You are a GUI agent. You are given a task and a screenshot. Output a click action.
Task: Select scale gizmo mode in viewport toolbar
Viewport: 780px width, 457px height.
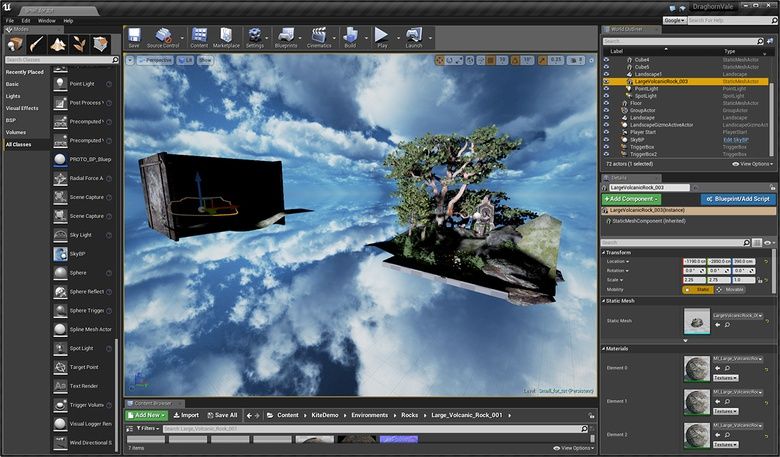[x=460, y=60]
